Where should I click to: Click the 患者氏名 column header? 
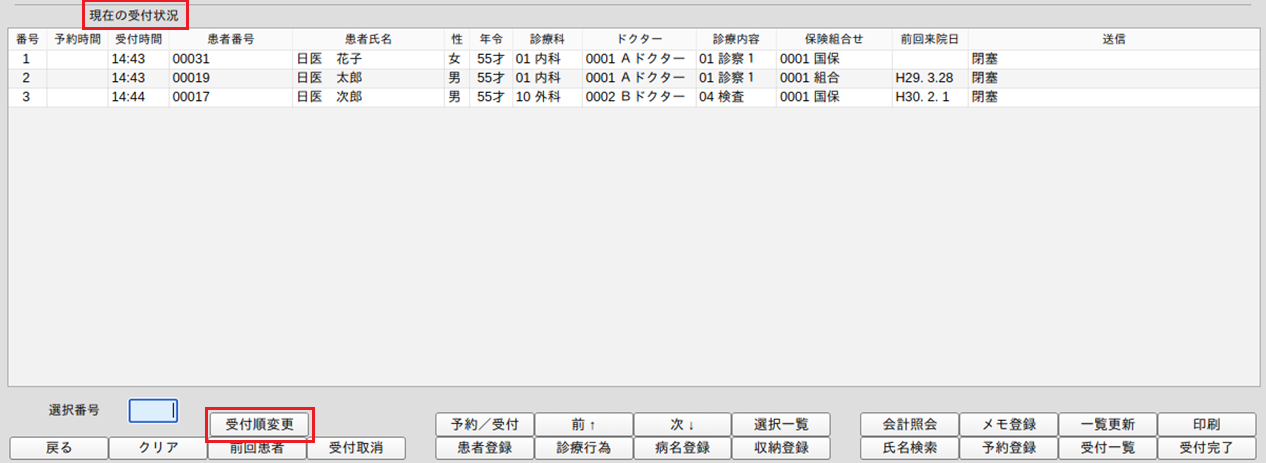point(368,39)
